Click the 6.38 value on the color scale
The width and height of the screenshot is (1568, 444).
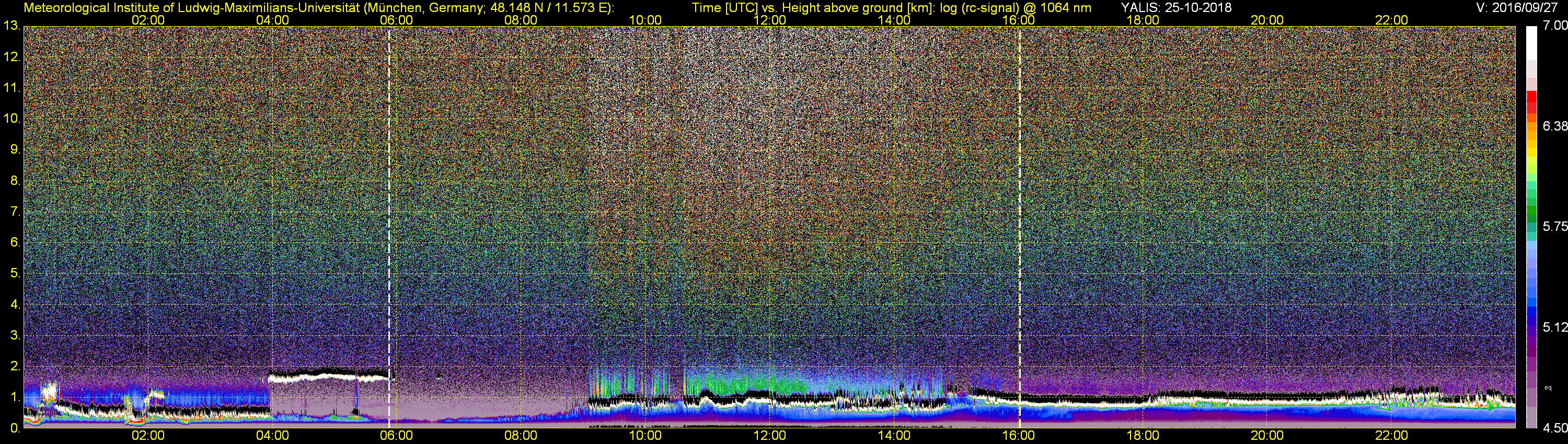[1554, 126]
